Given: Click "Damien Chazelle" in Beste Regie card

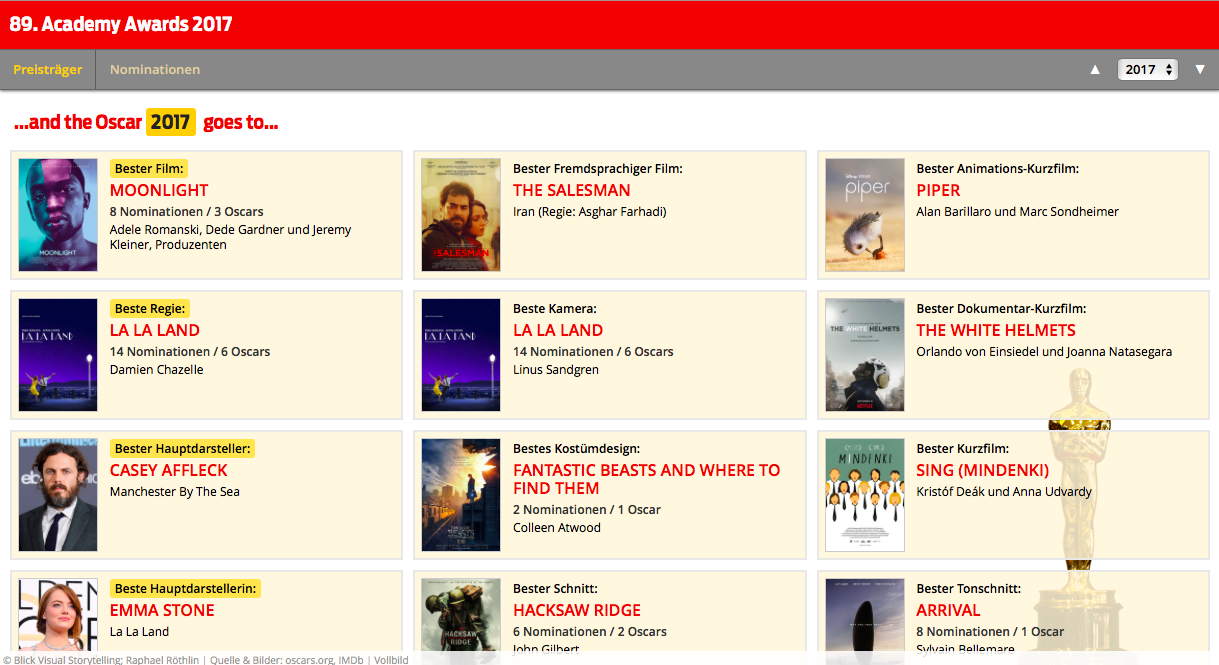Looking at the screenshot, I should coord(157,370).
